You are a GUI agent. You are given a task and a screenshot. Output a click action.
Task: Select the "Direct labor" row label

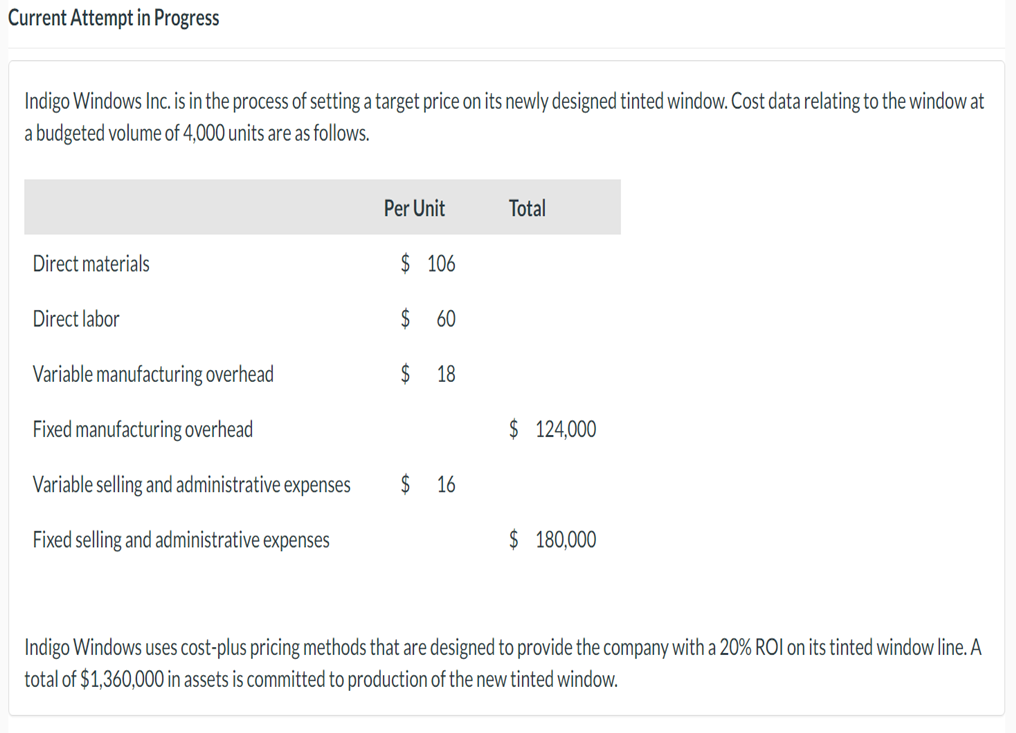76,319
